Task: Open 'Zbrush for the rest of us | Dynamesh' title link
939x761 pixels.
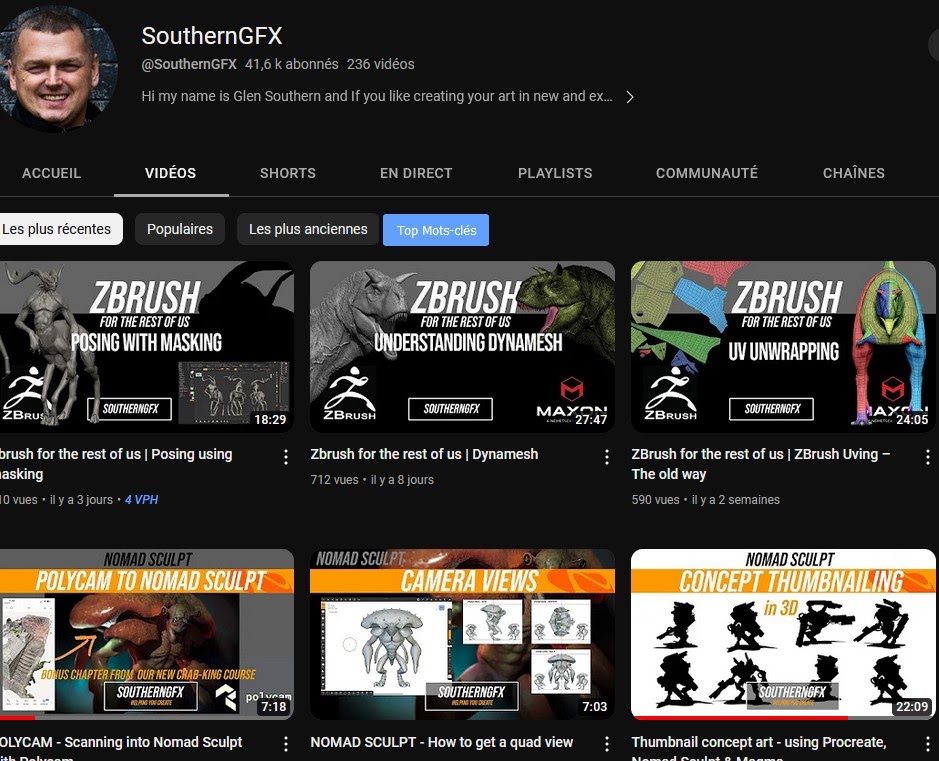Action: click(424, 454)
